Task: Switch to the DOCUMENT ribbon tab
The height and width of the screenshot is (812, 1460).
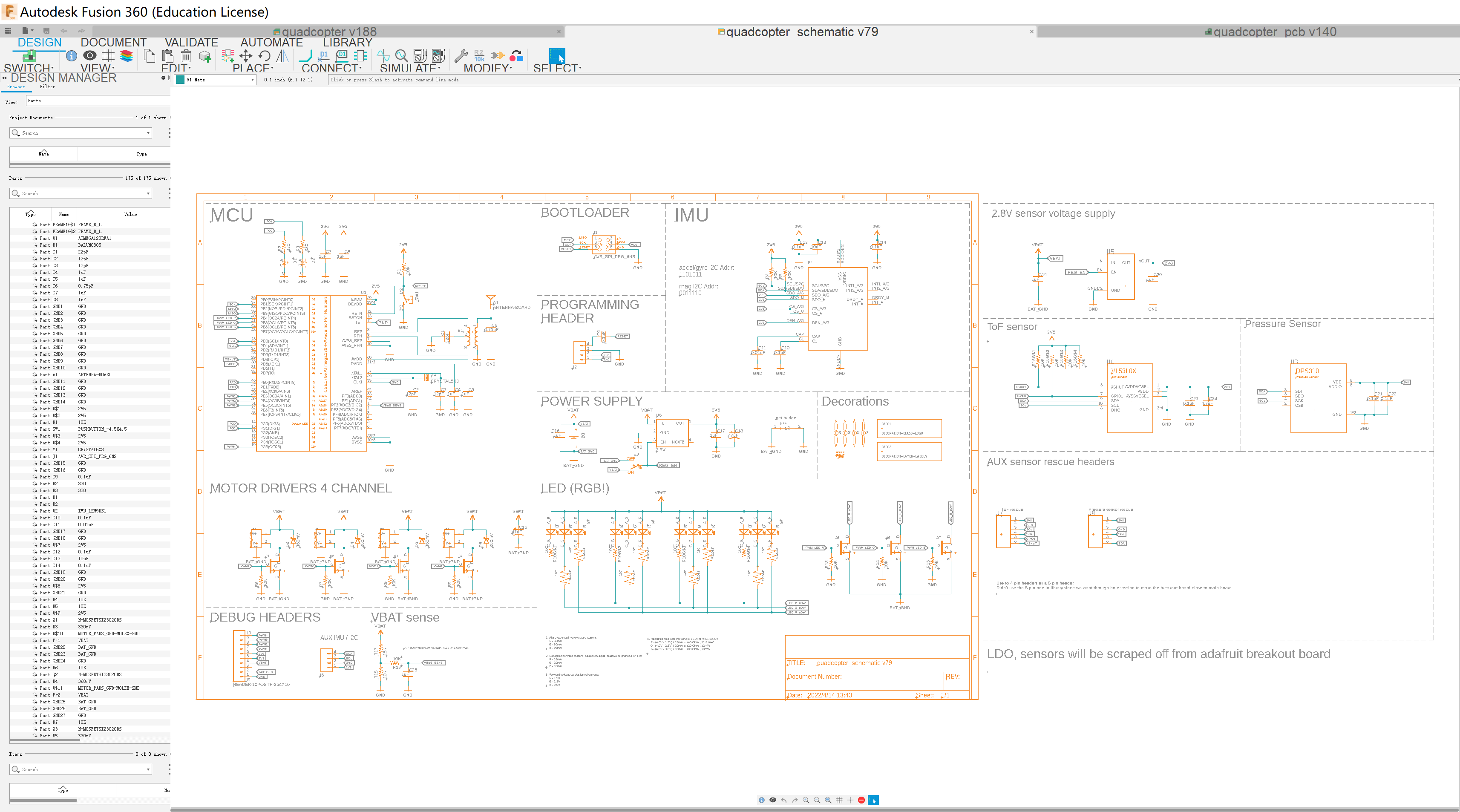Action: pos(113,43)
